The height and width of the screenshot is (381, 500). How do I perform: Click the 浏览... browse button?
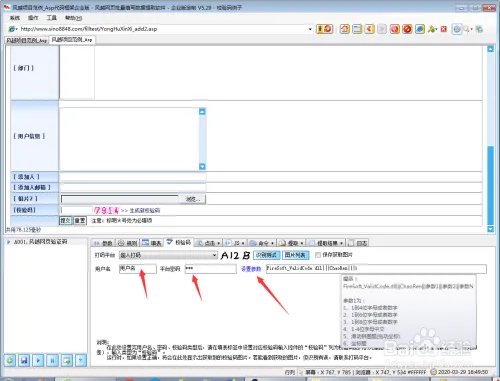192,199
